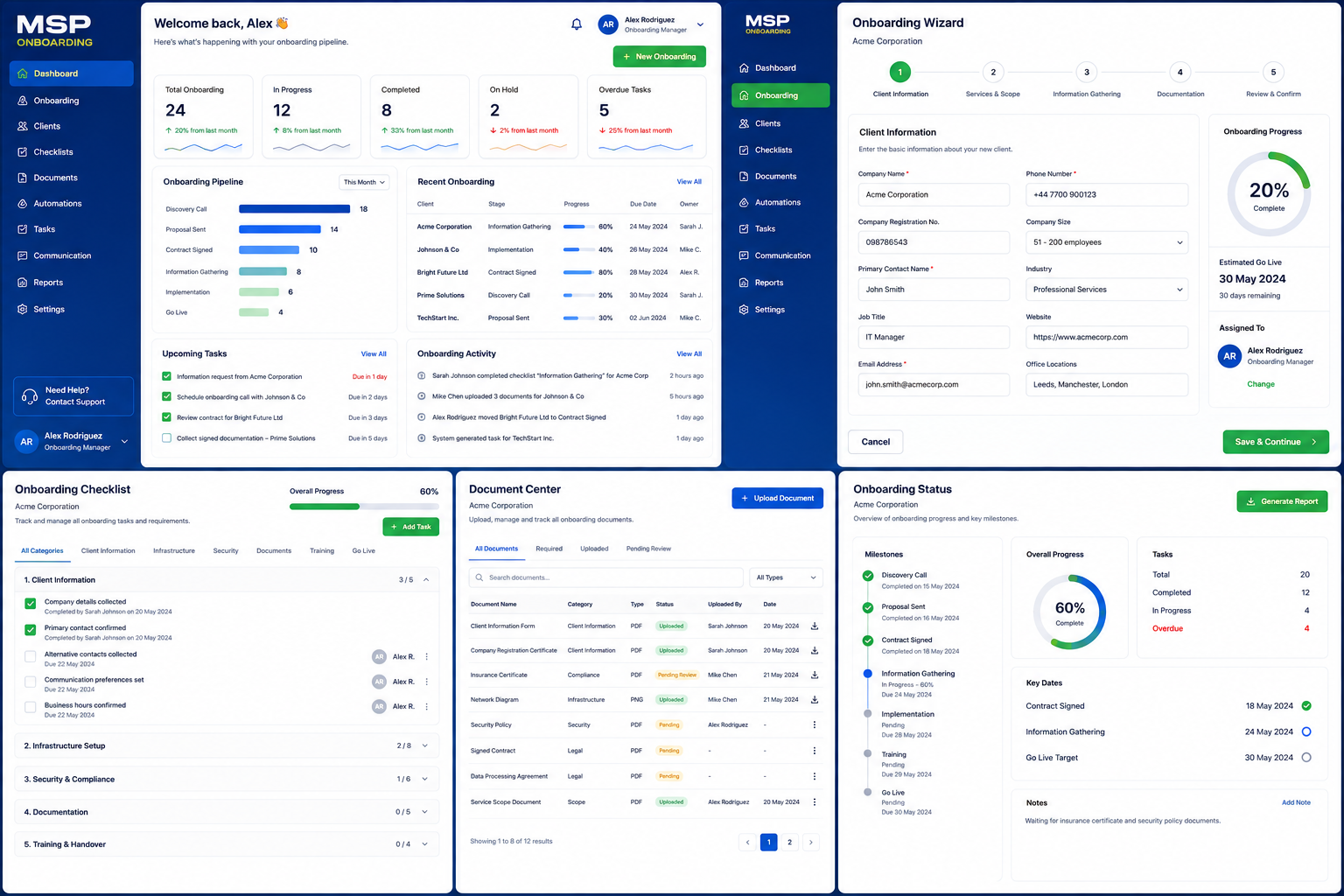Click the Settings gear icon in the left dashboard sidebar
Image resolution: width=1344 pixels, height=896 pixels.
[x=23, y=309]
